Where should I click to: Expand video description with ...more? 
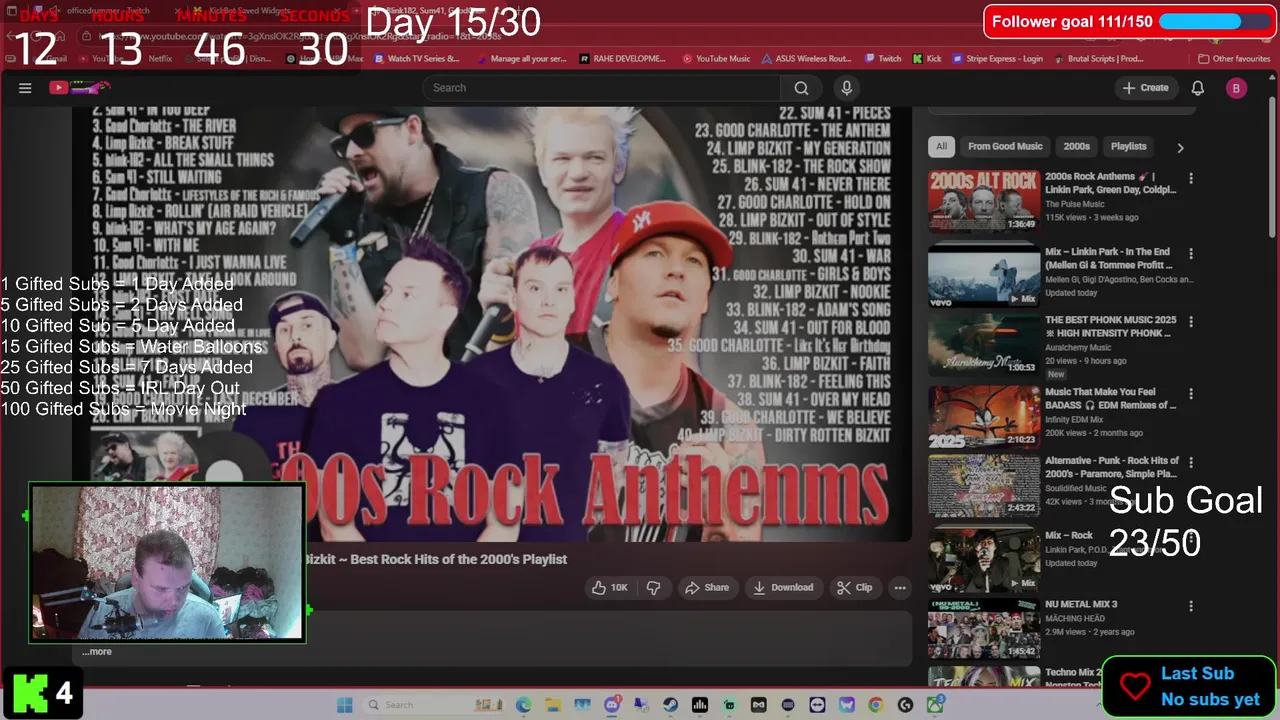pyautogui.click(x=97, y=652)
